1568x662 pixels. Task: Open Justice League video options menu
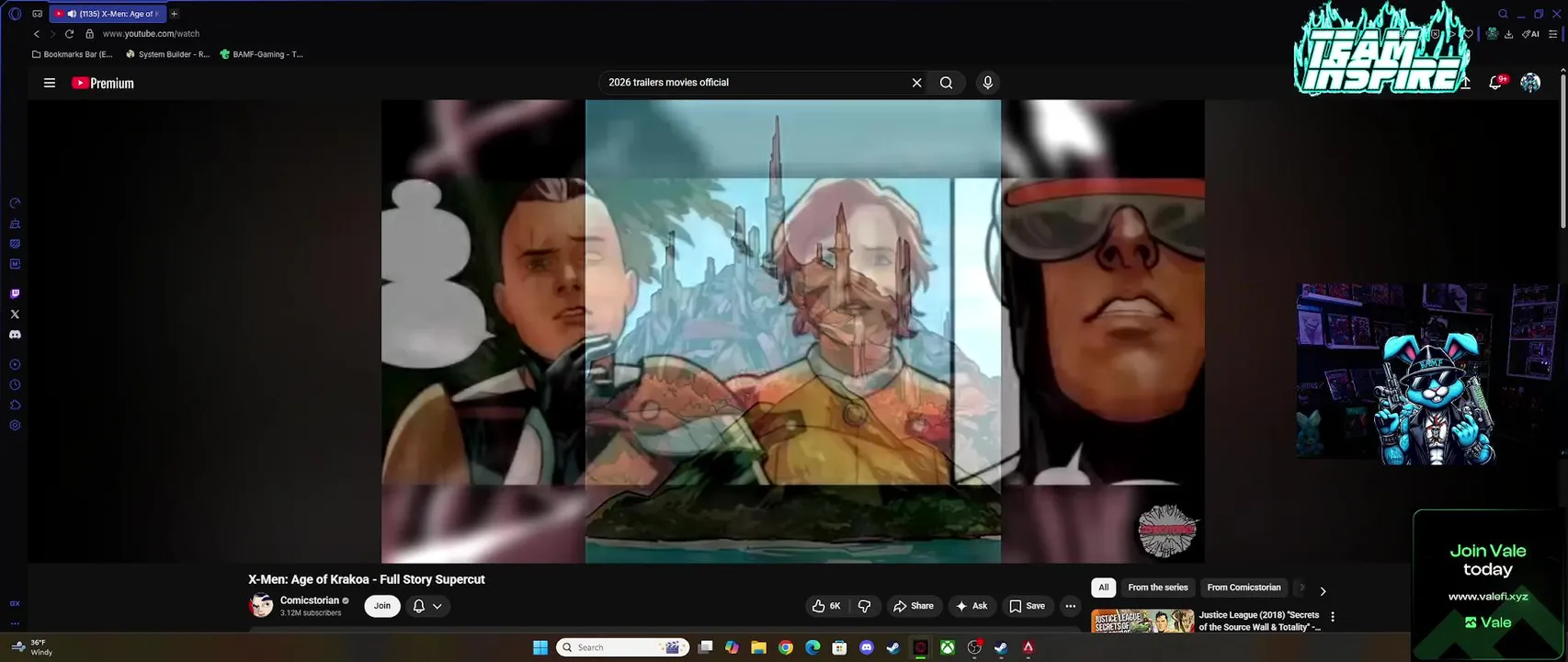[x=1333, y=617]
